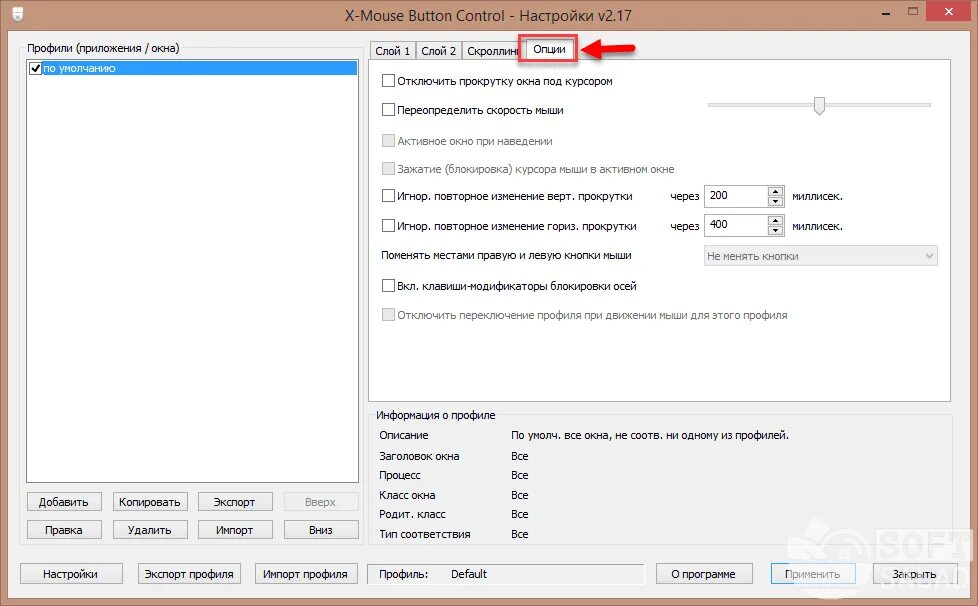Click 'Удалить' to remove profile
This screenshot has height=606, width=978.
click(150, 530)
